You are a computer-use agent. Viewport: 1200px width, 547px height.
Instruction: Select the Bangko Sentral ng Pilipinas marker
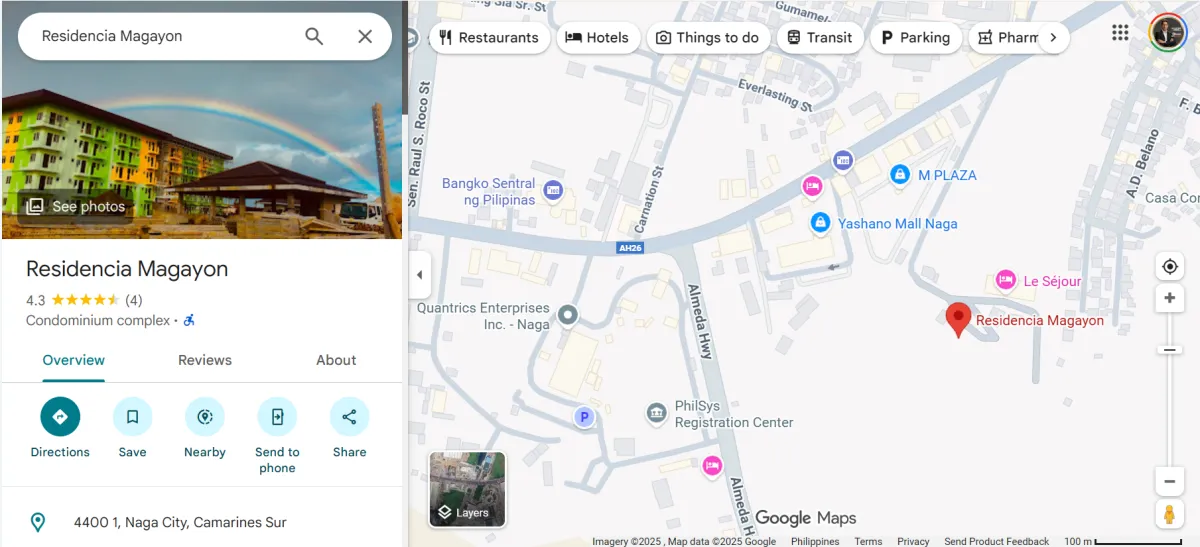tap(552, 190)
